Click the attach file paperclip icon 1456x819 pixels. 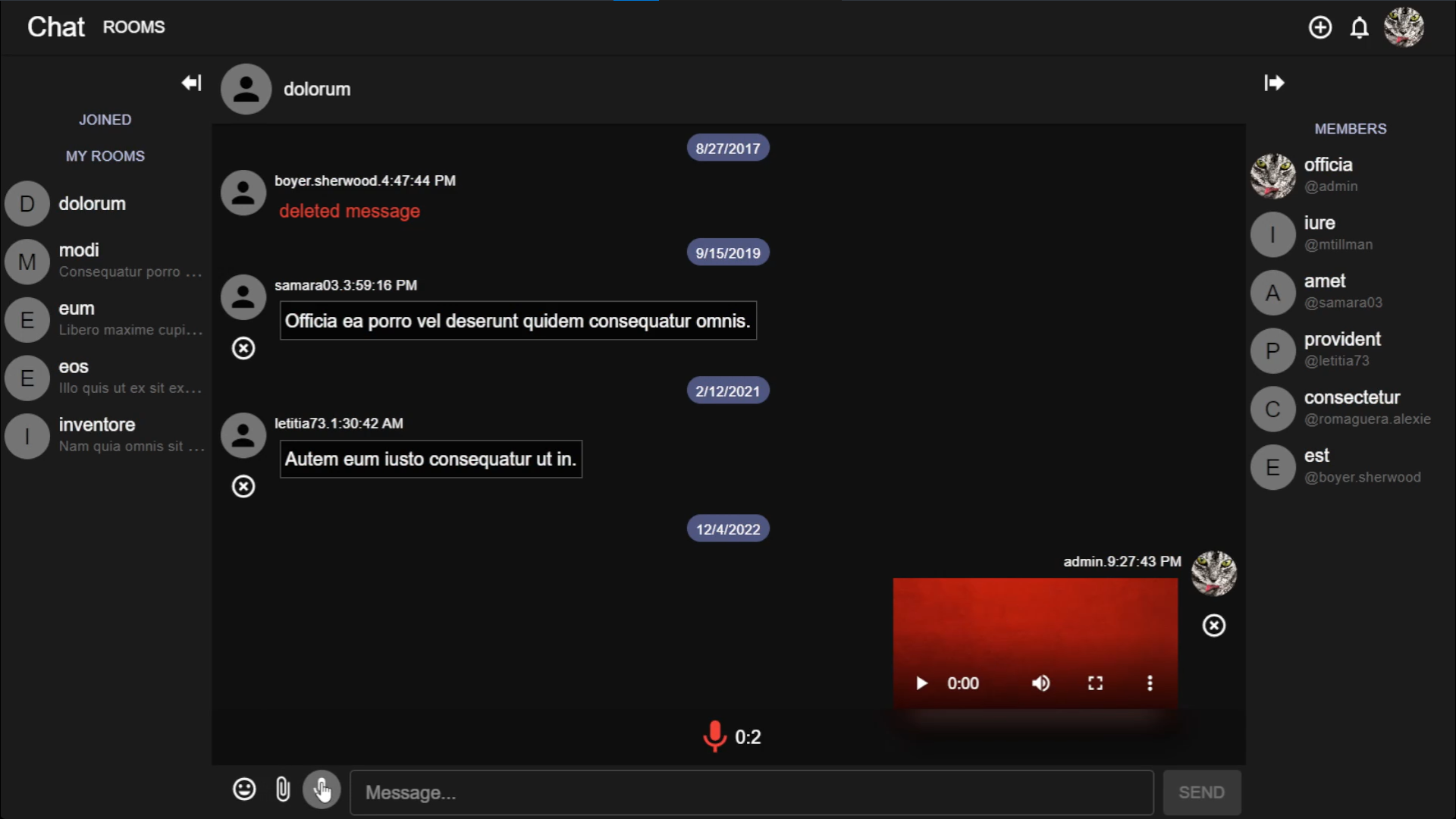[282, 789]
